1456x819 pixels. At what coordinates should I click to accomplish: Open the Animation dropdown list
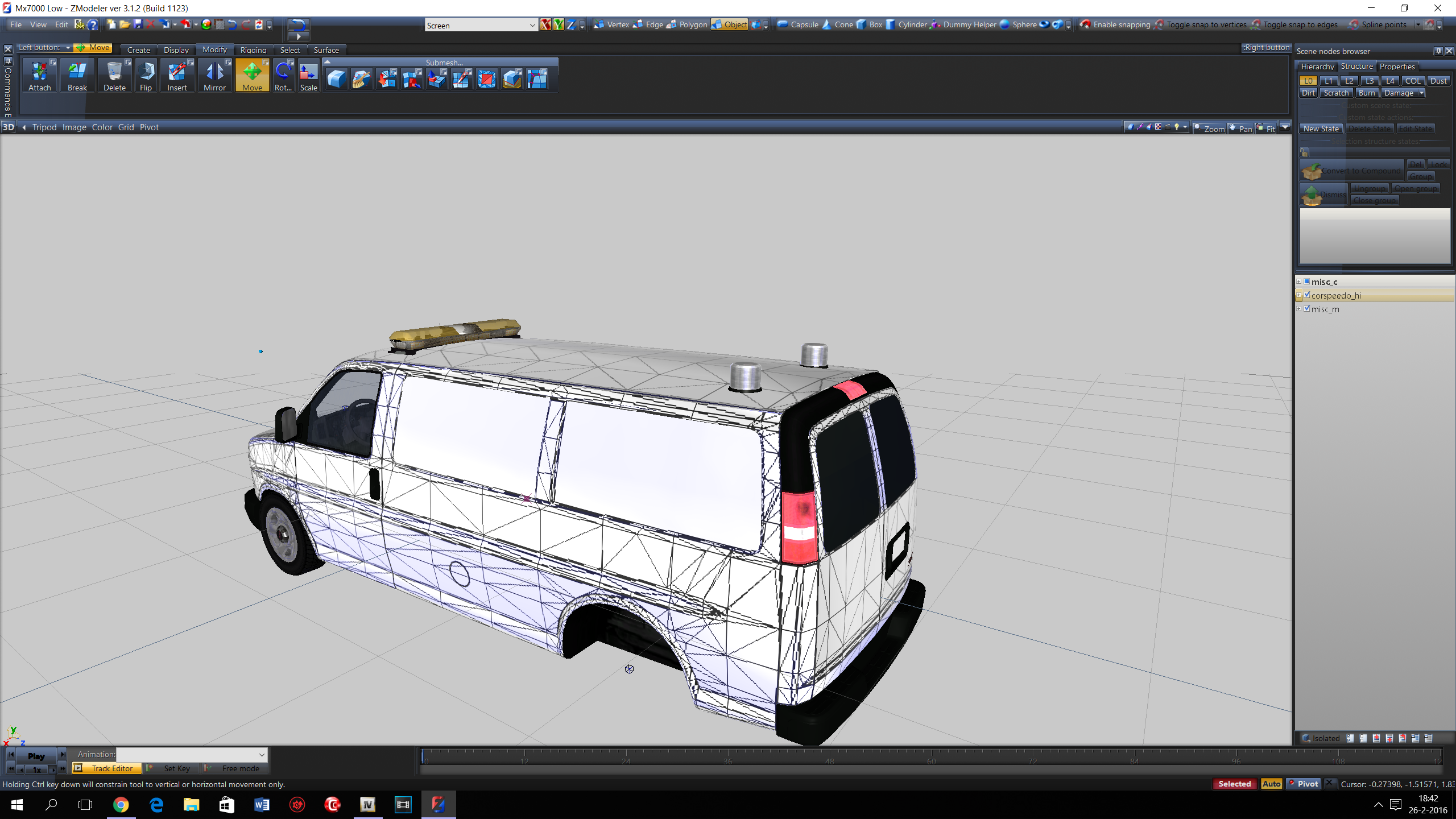tap(262, 754)
